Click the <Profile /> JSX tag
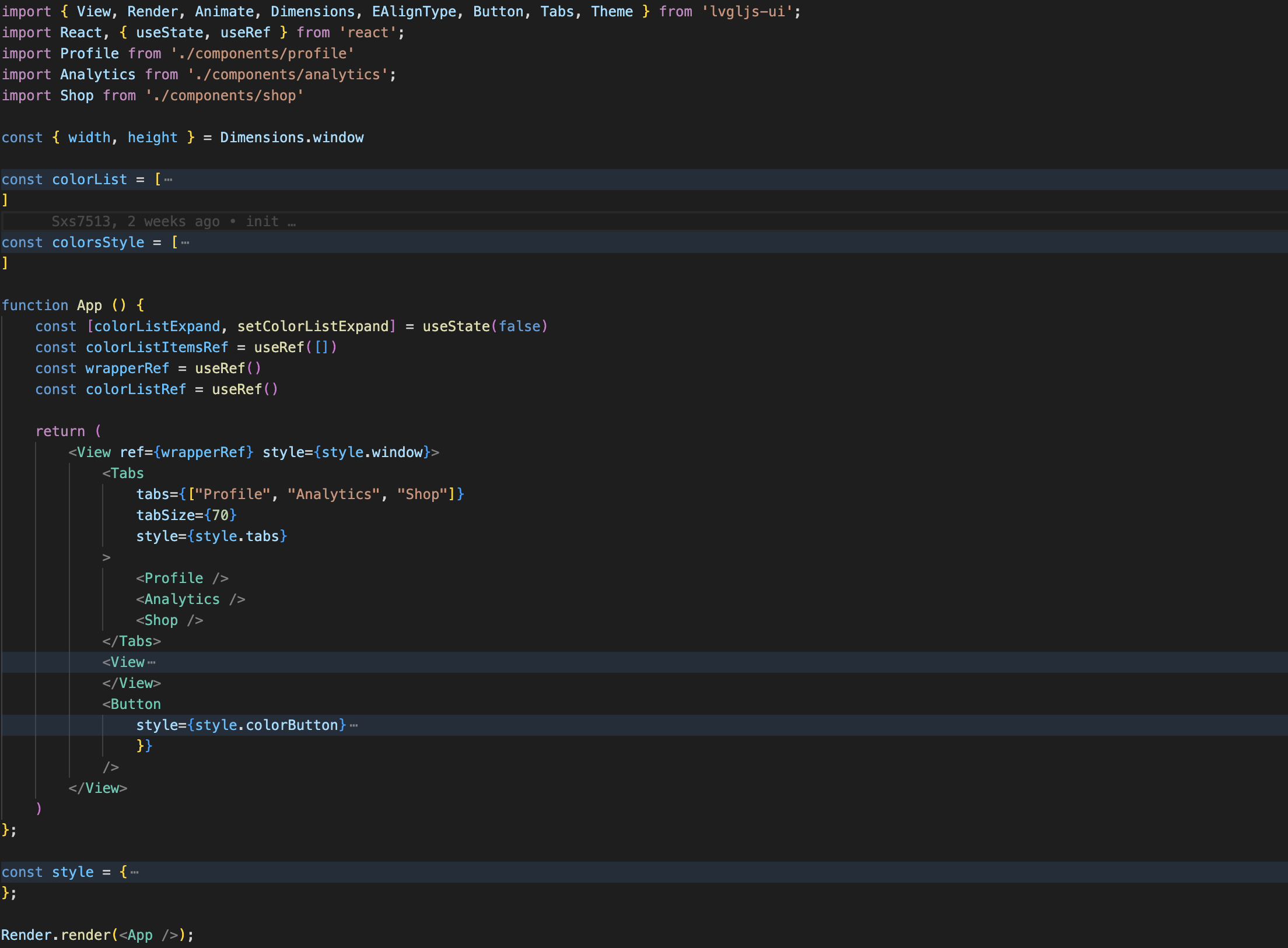Viewport: 1288px width, 948px height. click(182, 578)
